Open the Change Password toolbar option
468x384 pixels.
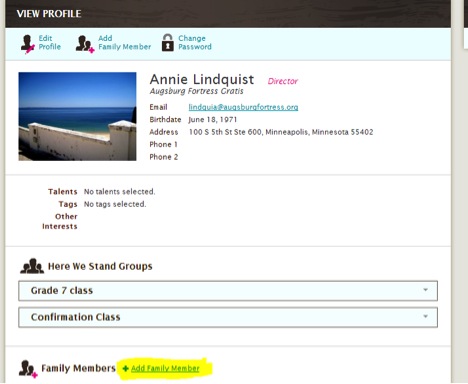pos(195,43)
